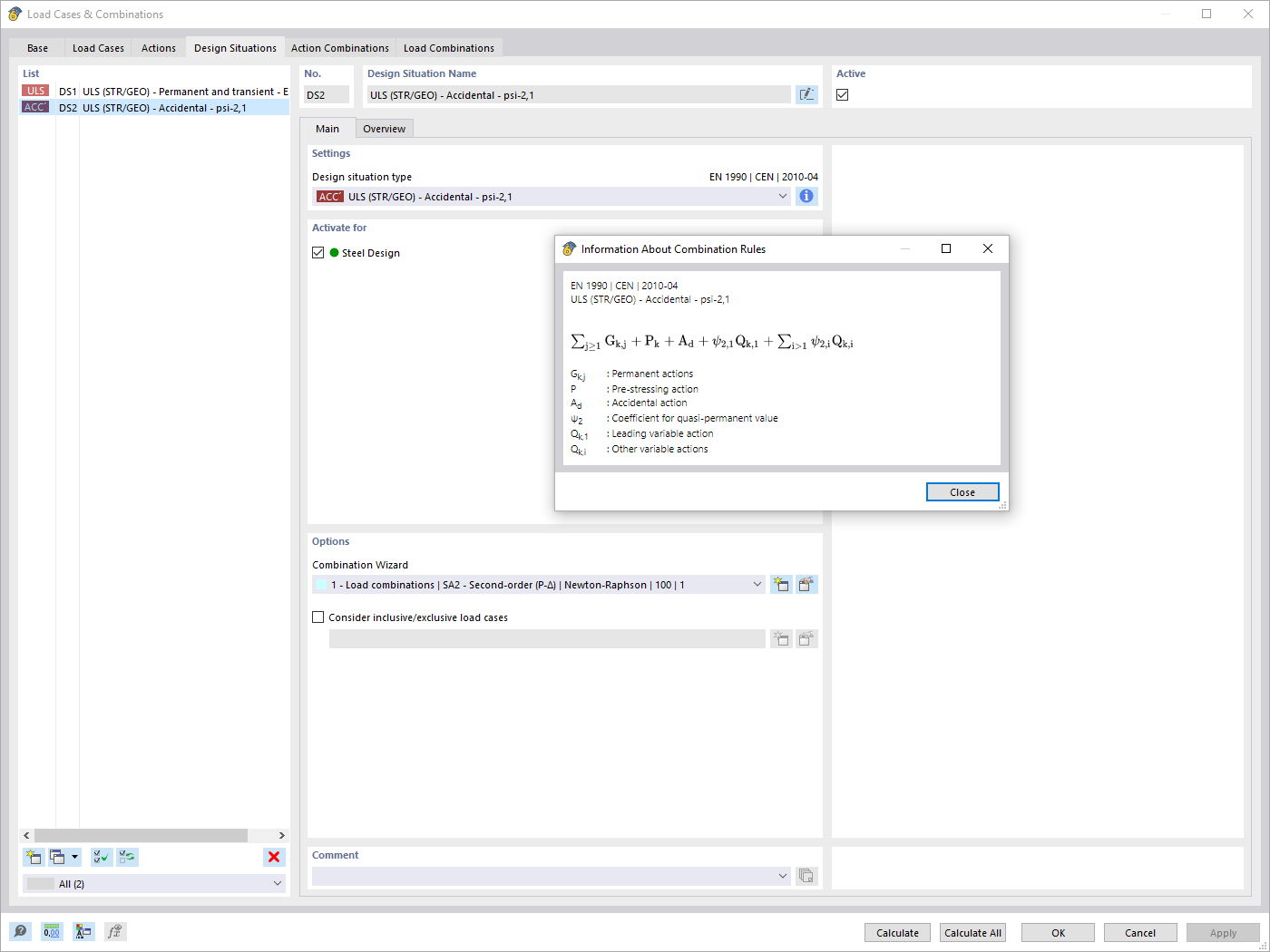Open the Overview tab
1270x952 pixels.
click(x=384, y=128)
